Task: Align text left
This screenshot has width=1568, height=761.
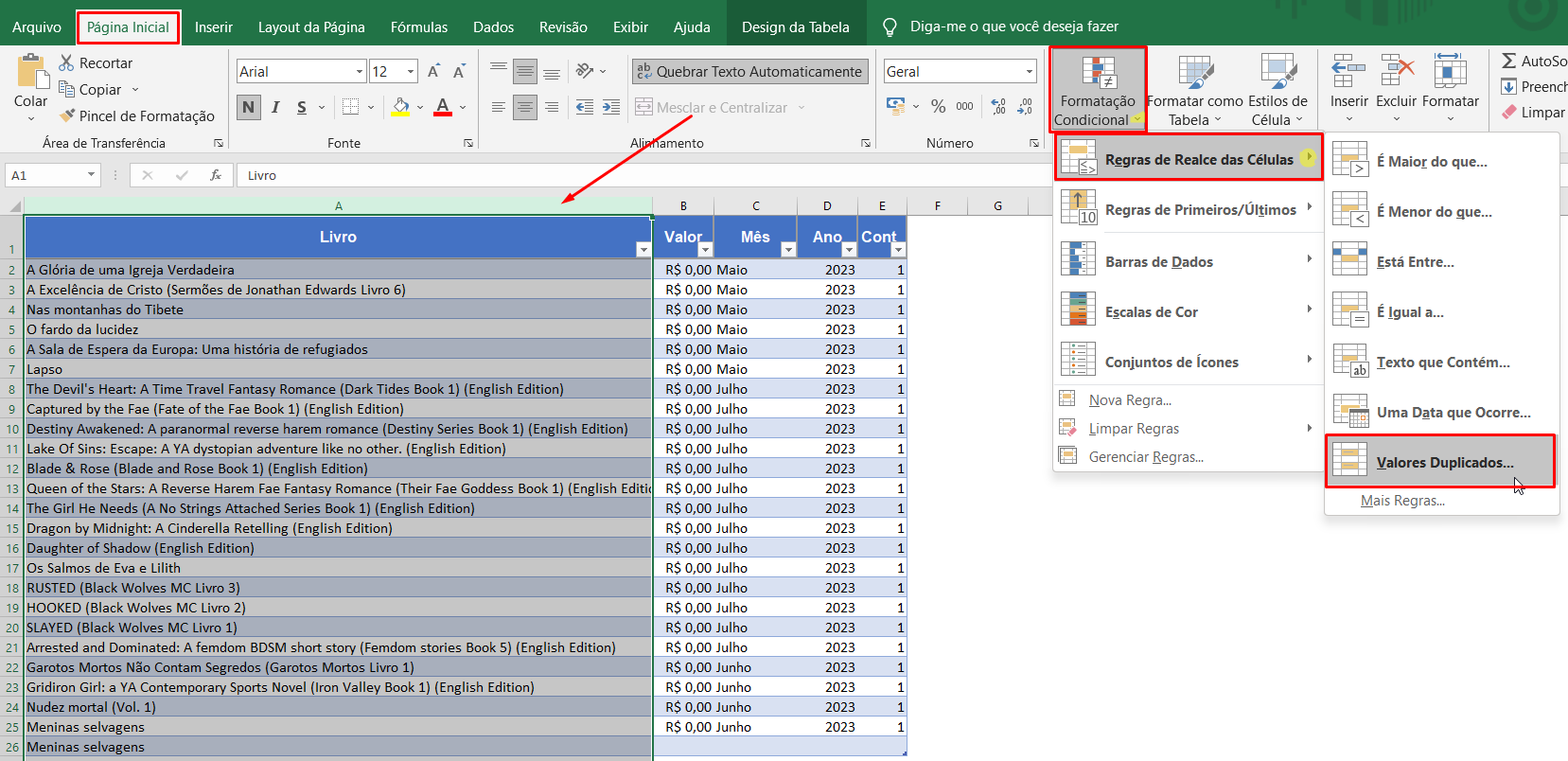Action: (499, 107)
